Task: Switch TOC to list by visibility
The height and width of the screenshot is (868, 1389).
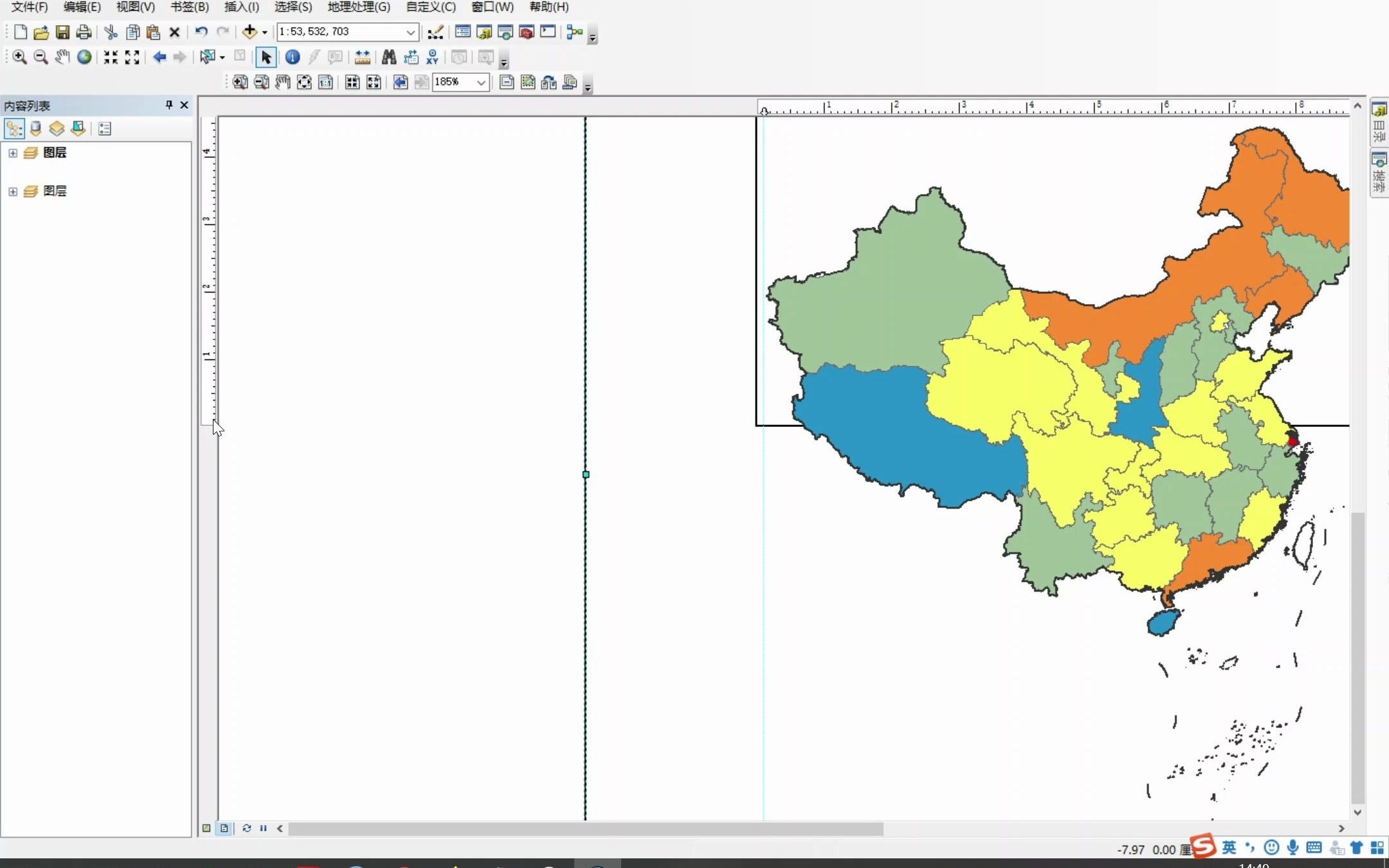Action: pos(57,128)
